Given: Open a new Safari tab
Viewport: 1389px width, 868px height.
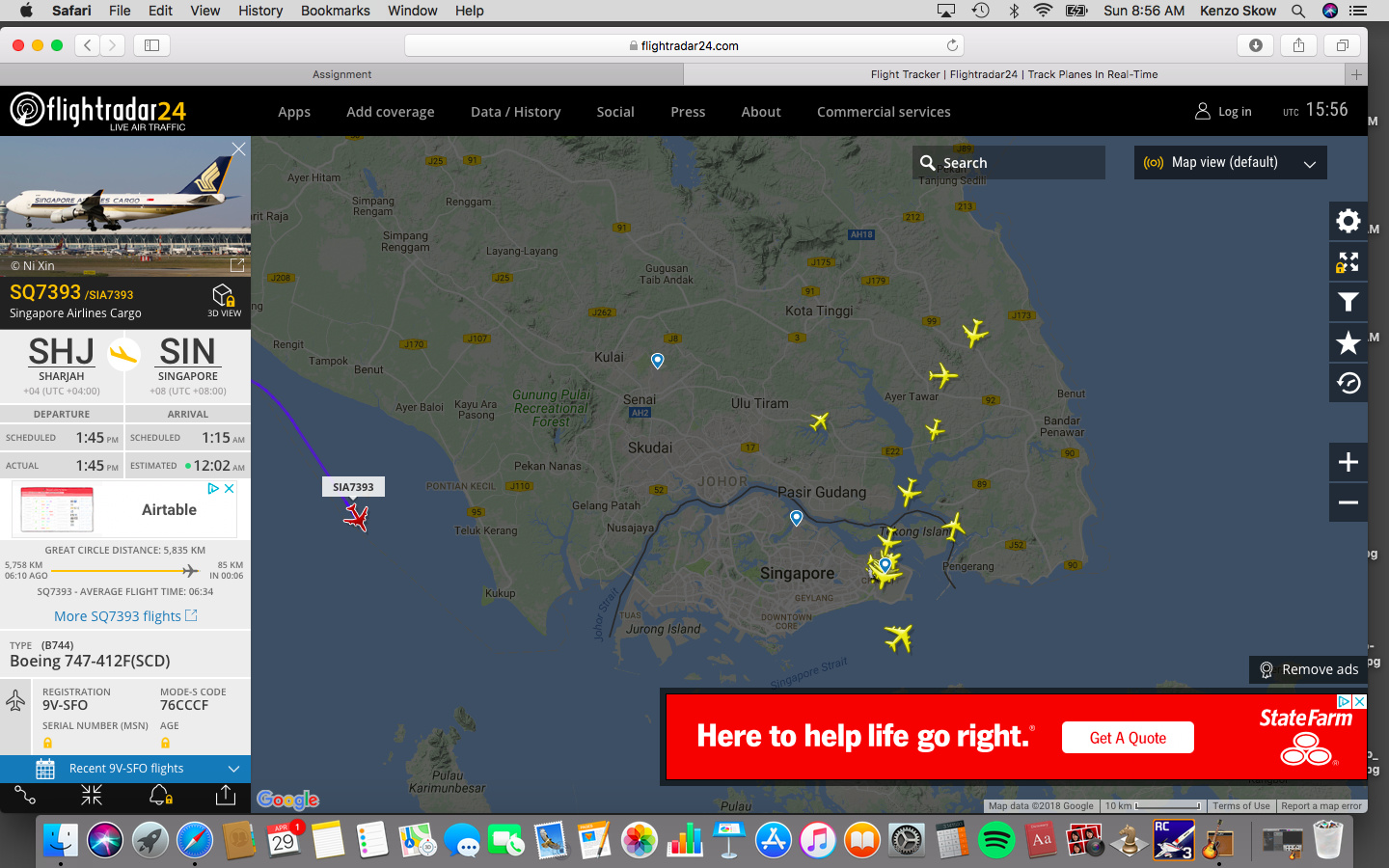Looking at the screenshot, I should click(x=1356, y=74).
